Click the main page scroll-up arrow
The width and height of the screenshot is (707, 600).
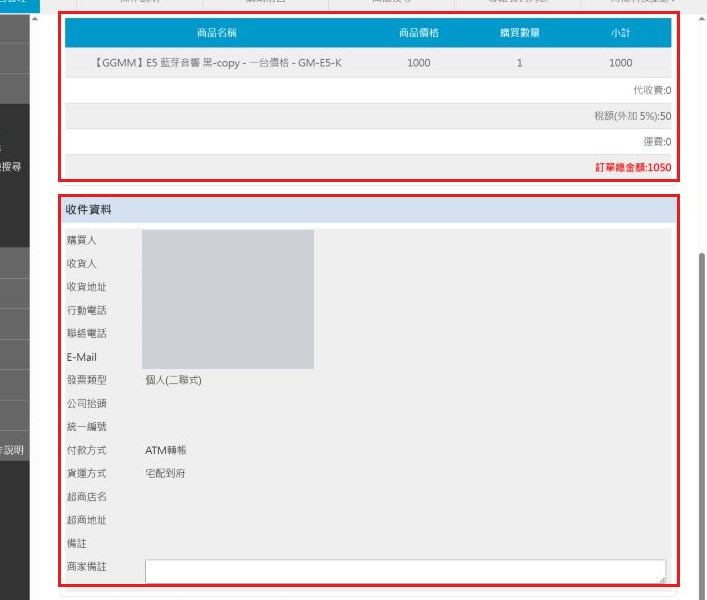point(702,19)
